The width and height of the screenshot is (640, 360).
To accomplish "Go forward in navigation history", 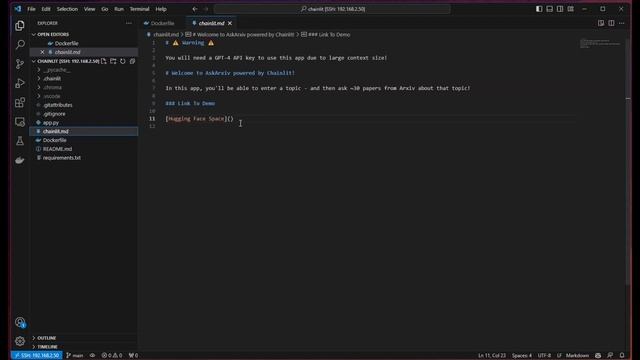I will point(206,9).
